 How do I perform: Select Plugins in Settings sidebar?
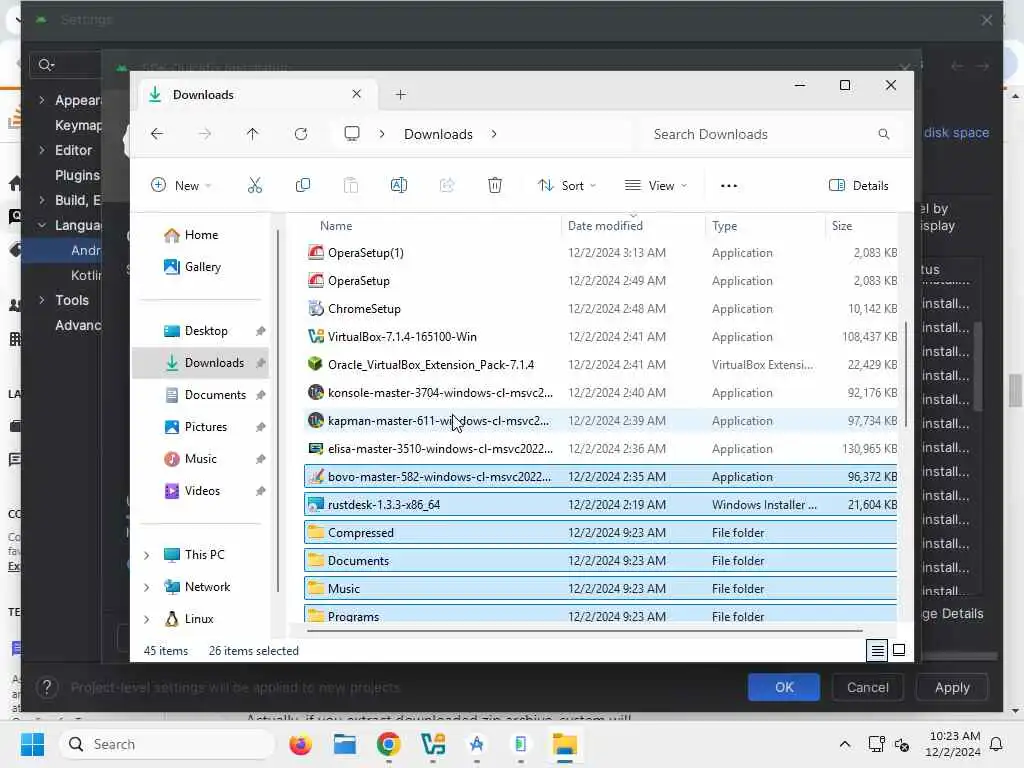77,175
